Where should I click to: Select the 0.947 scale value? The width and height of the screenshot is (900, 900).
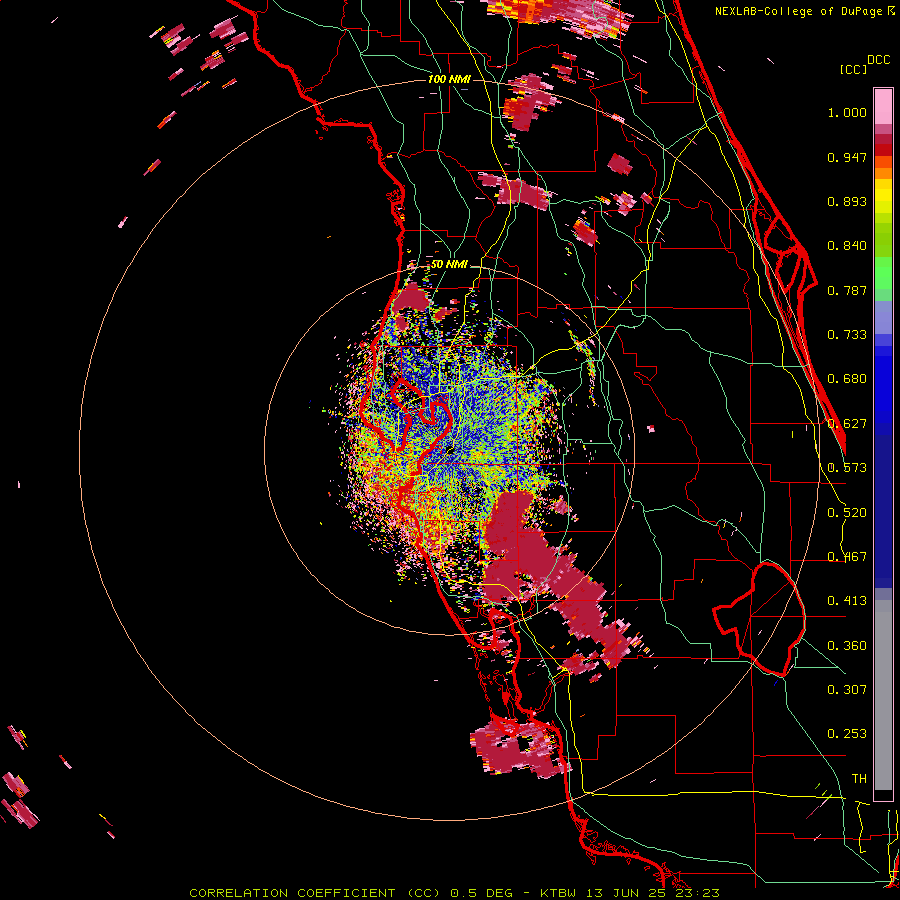click(x=847, y=157)
